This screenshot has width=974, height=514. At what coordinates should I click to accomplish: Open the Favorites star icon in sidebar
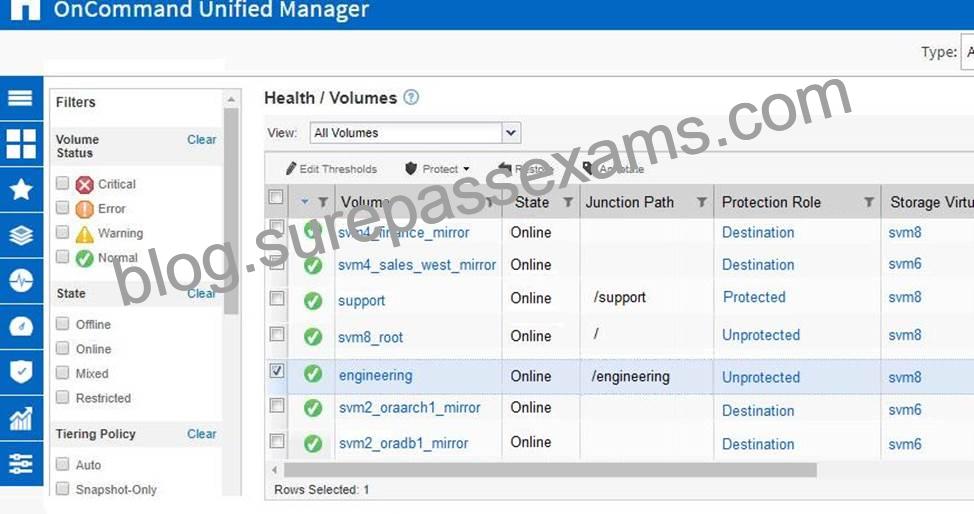click(x=20, y=189)
